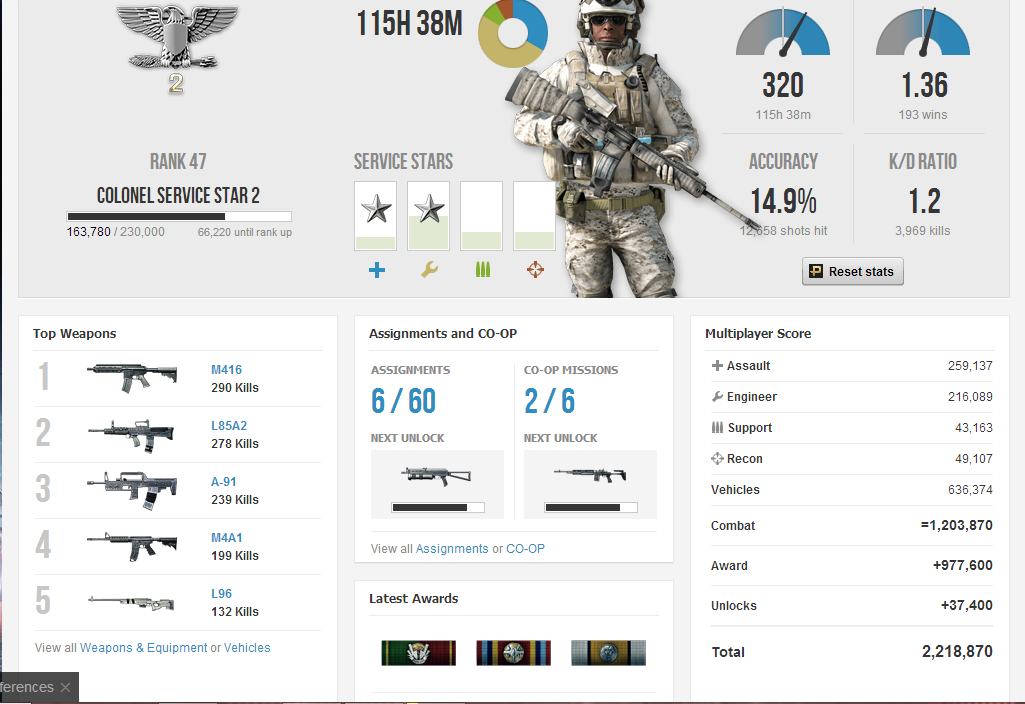The width and height of the screenshot is (1025, 704).
Task: Open the L85A2 weapon link
Action: click(229, 426)
